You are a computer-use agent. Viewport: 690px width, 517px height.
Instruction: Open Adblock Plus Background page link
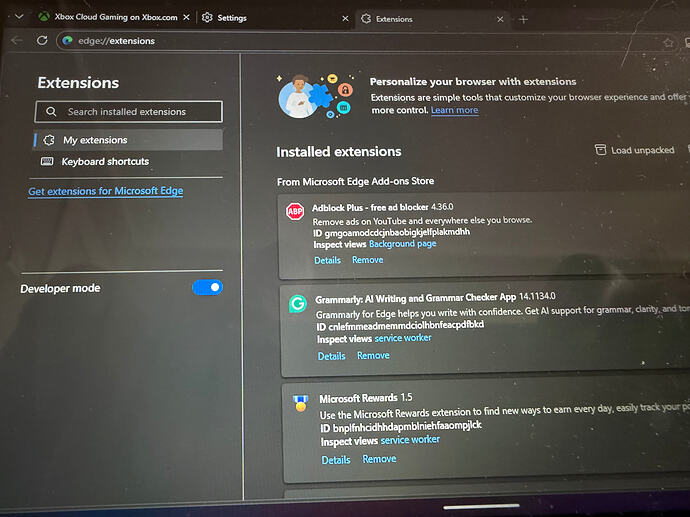(x=403, y=244)
